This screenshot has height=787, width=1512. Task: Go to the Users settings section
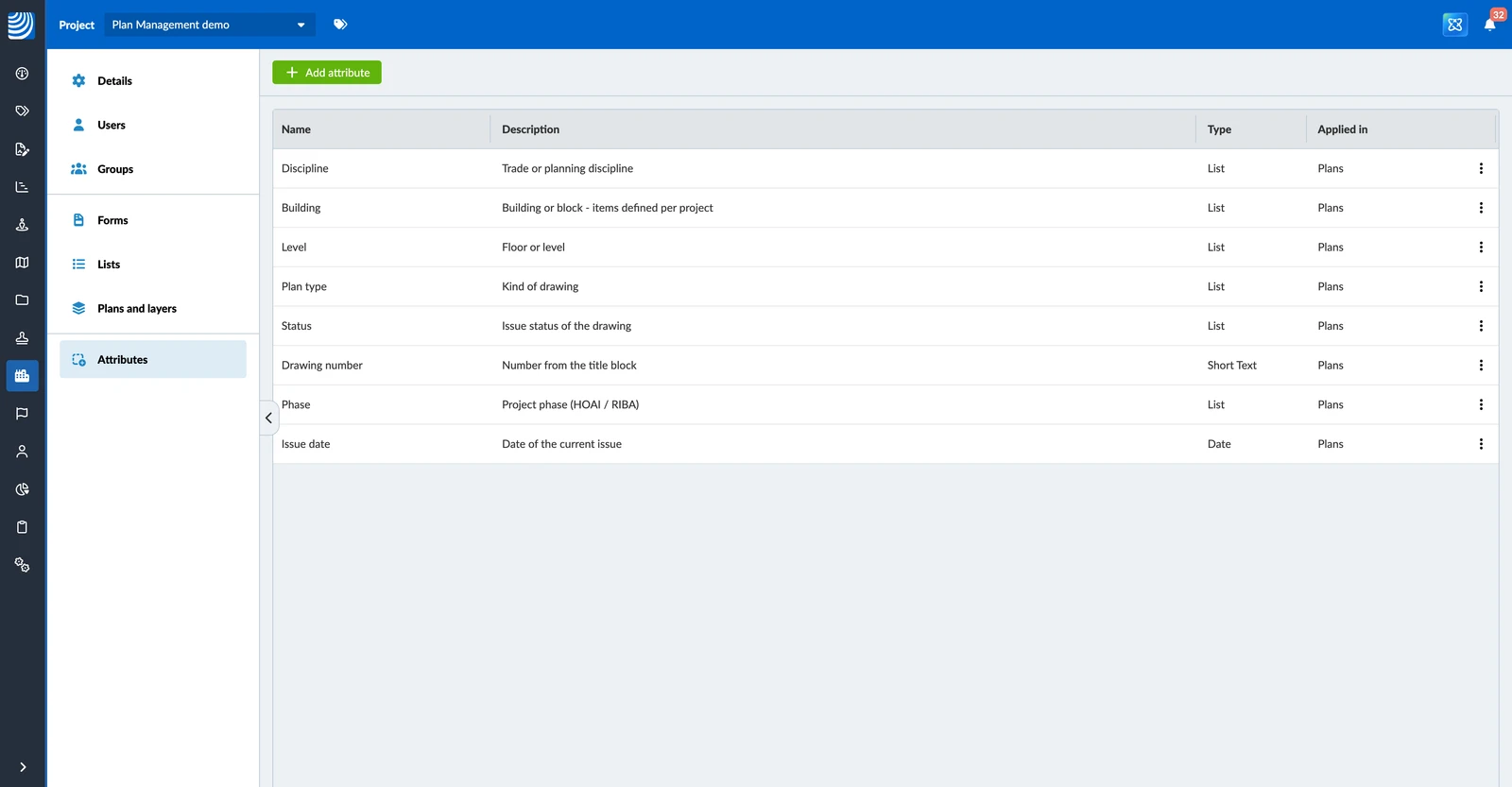click(153, 125)
